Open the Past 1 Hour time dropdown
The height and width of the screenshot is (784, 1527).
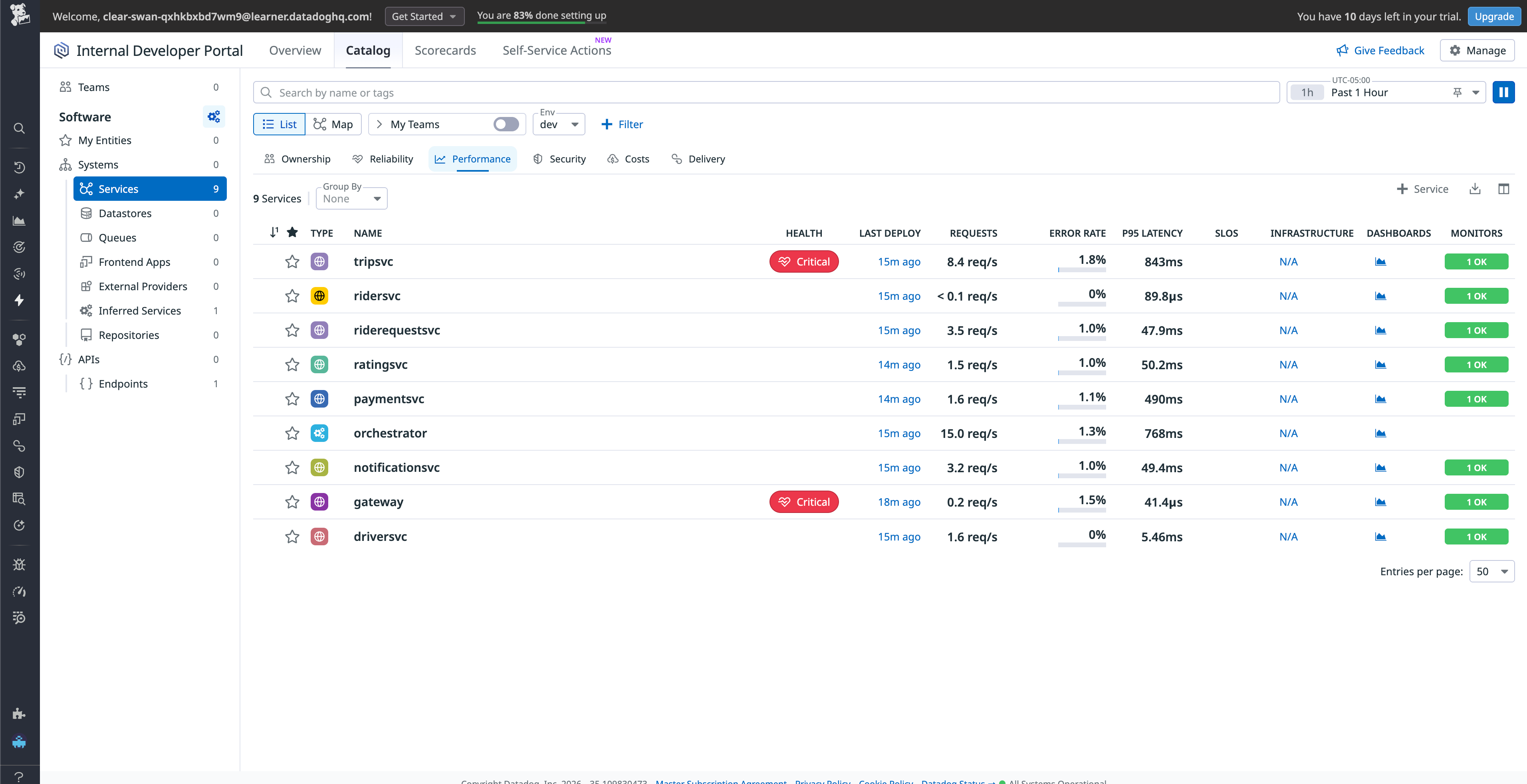click(1386, 93)
